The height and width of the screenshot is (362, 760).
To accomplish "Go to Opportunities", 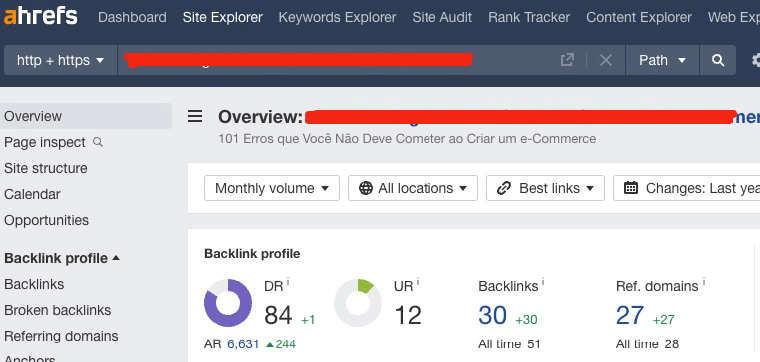I will coord(46,220).
